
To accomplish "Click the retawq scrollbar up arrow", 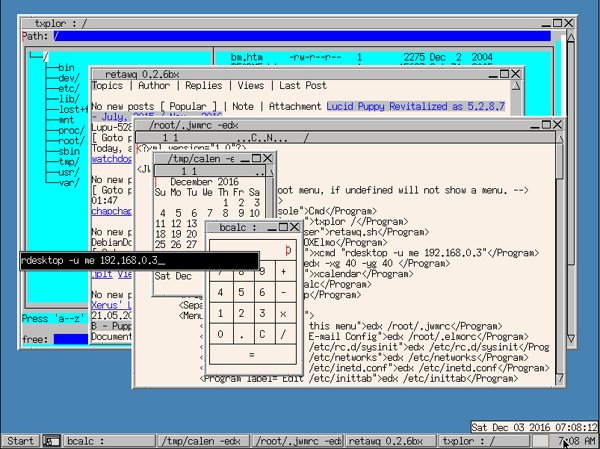I will click(x=516, y=86).
